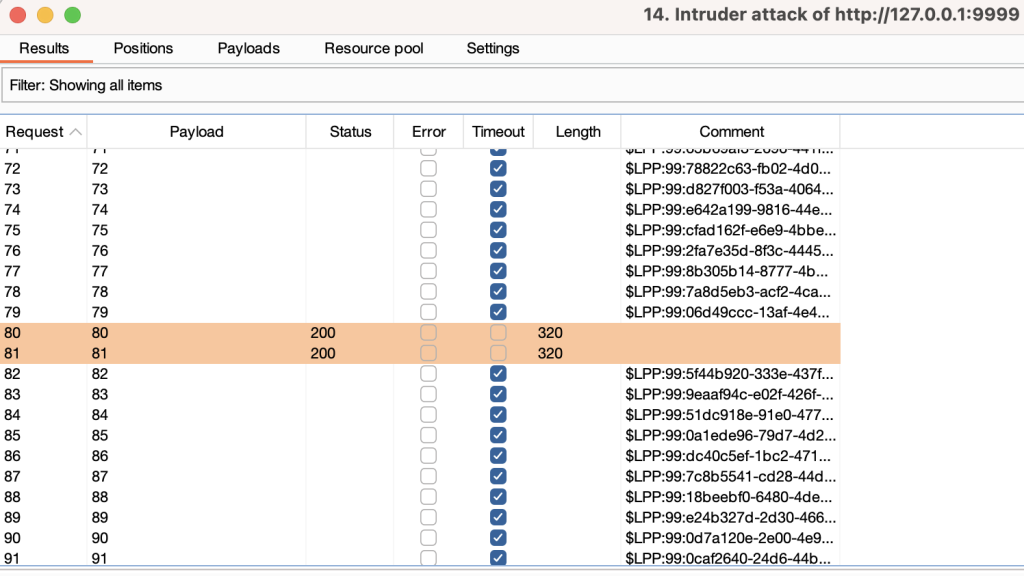This screenshot has width=1024, height=576.
Task: Toggle Timeout checkbox for request 72
Action: click(x=498, y=169)
